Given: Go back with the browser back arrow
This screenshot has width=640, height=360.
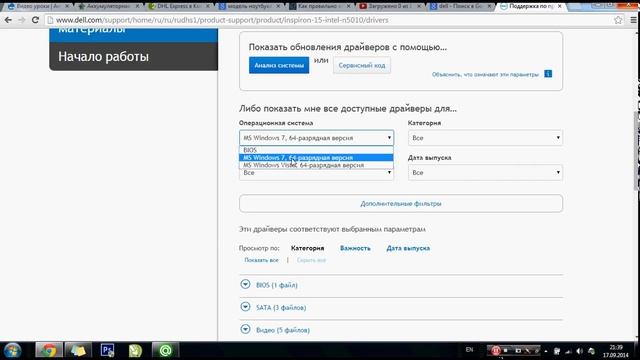Looking at the screenshot, I should 8,20.
